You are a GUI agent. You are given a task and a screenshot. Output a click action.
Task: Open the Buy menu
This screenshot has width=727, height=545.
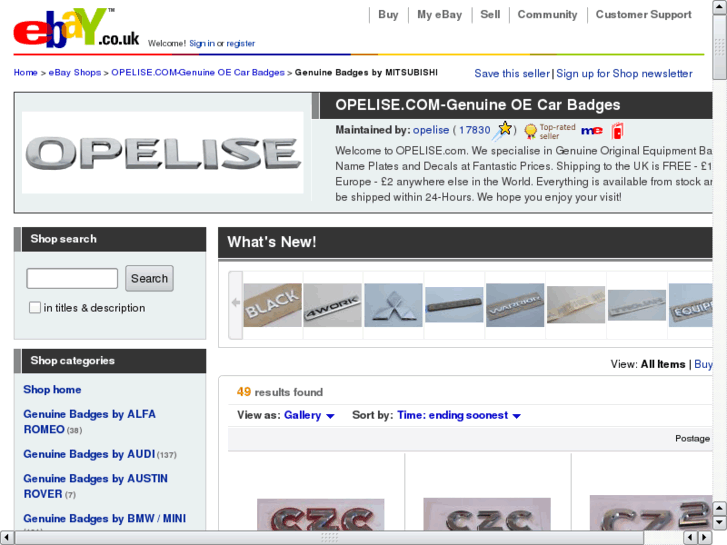pyautogui.click(x=388, y=14)
